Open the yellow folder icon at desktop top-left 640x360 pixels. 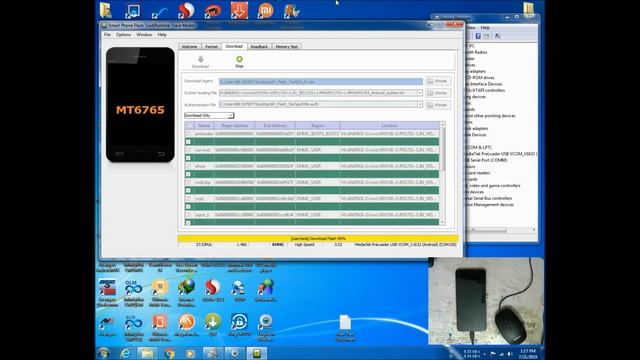coord(106,11)
